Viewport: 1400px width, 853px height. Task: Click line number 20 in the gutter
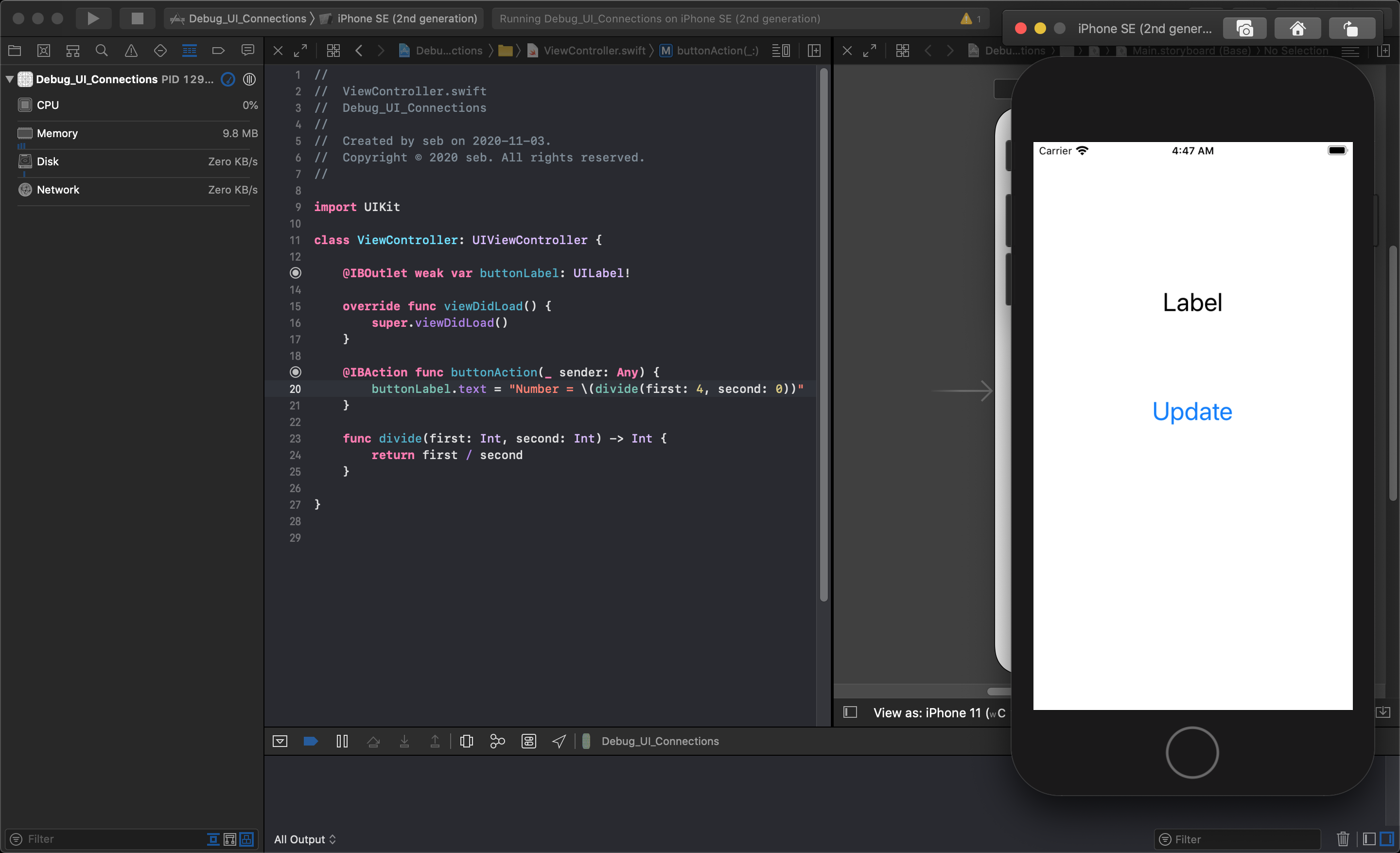coord(295,389)
